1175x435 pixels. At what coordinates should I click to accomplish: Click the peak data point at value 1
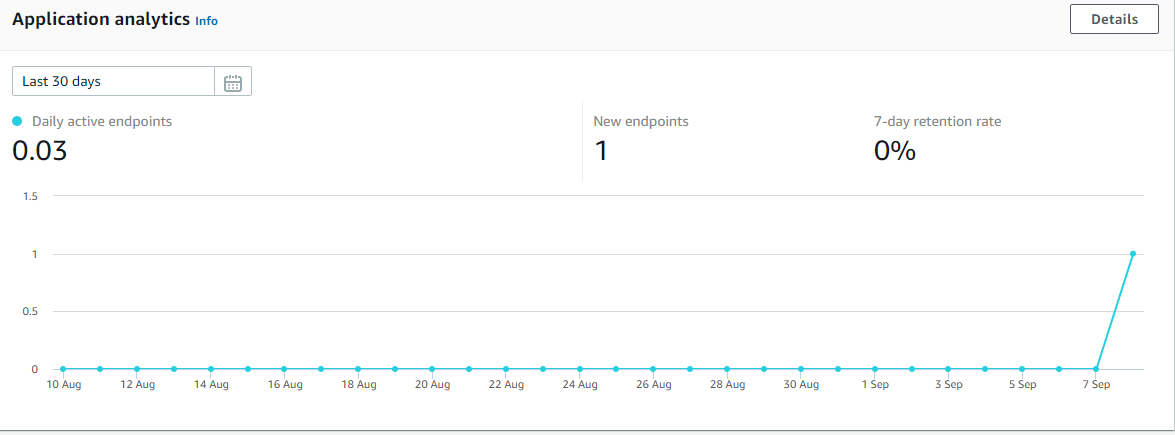[x=1132, y=254]
